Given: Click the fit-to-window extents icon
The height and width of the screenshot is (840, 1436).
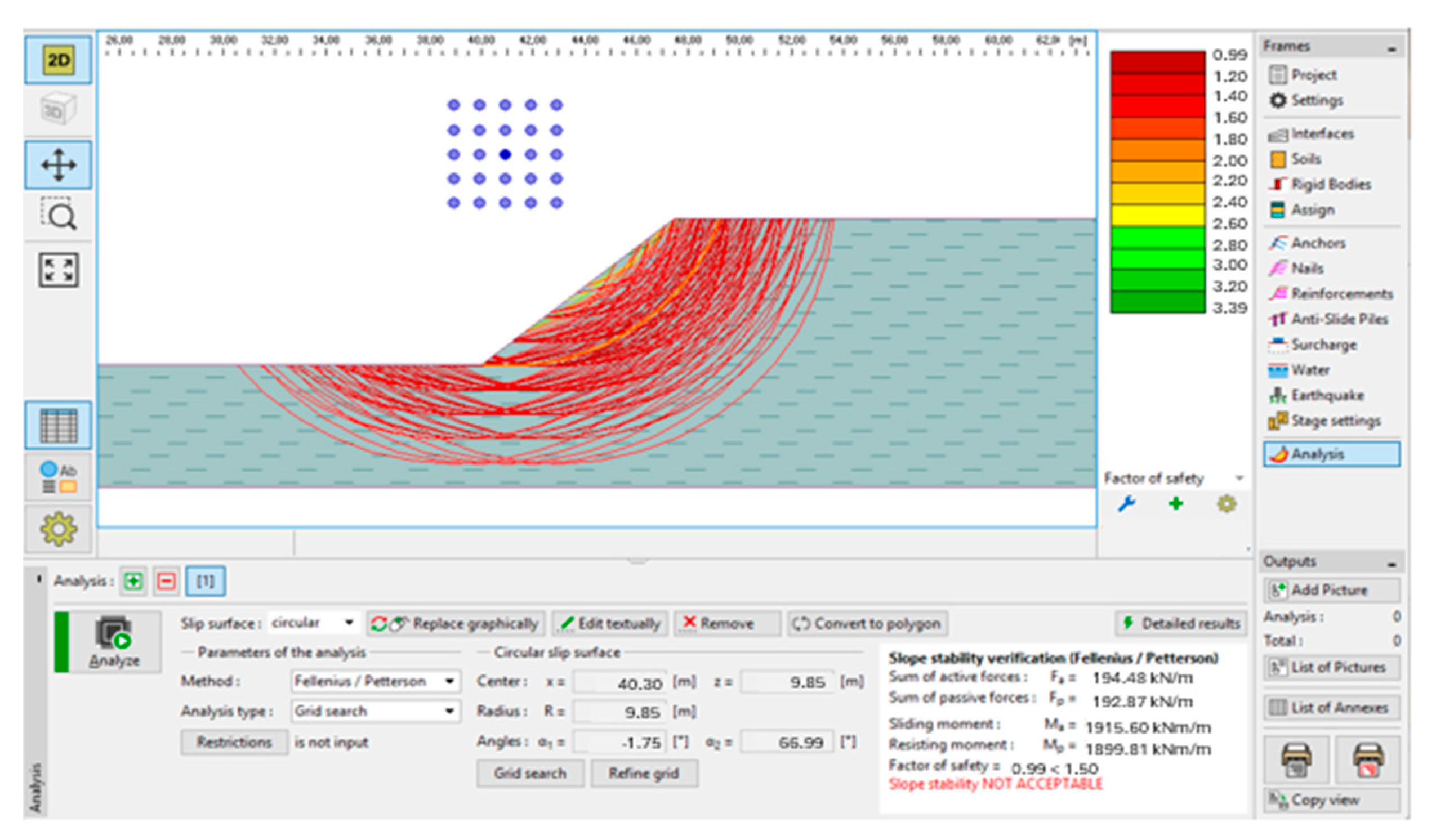Looking at the screenshot, I should [x=58, y=270].
